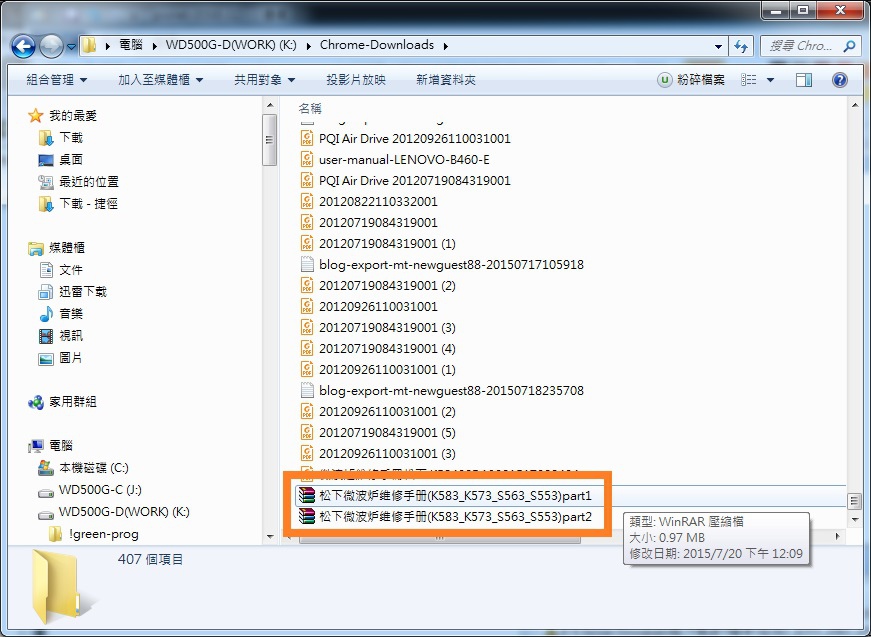Viewport: 871px width, 637px height.
Task: Open the 迅雷下載 library
Action: 83,292
